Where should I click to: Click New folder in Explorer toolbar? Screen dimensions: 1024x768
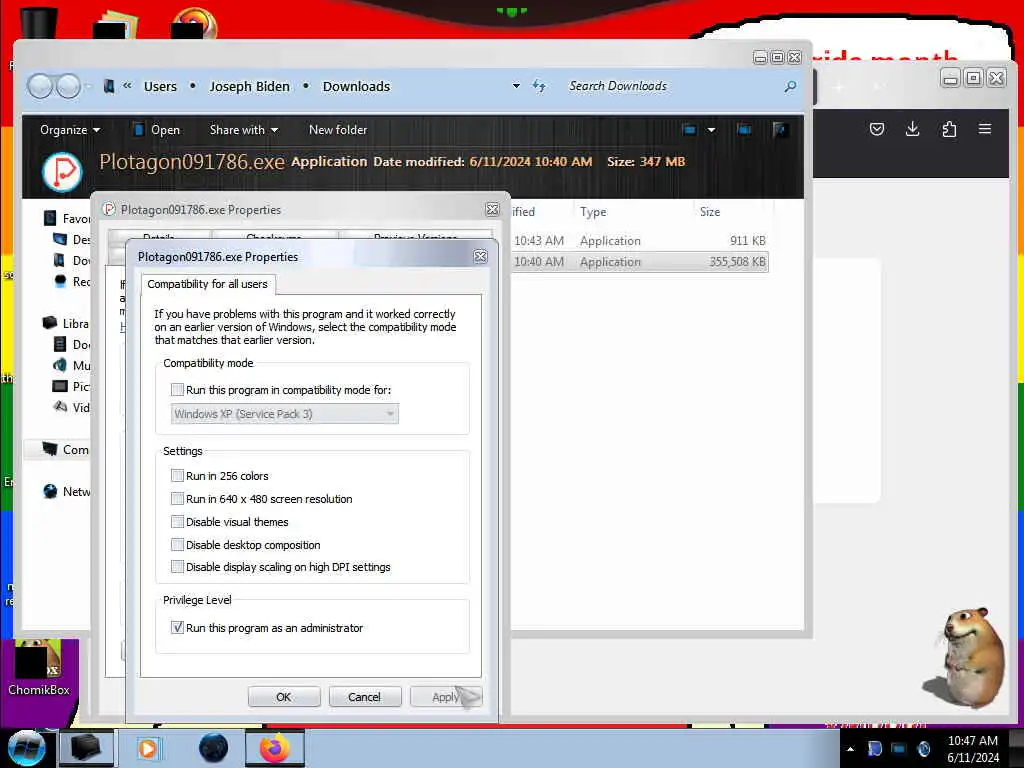338,130
